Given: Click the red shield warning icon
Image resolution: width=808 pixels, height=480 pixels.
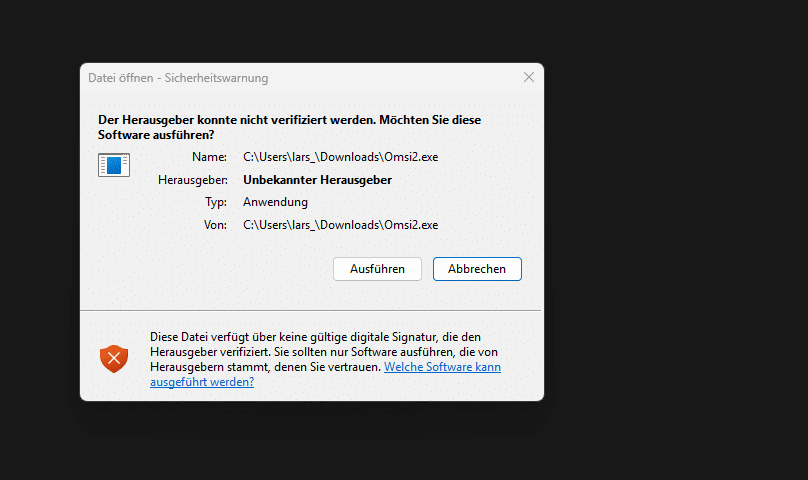Looking at the screenshot, I should tap(114, 358).
